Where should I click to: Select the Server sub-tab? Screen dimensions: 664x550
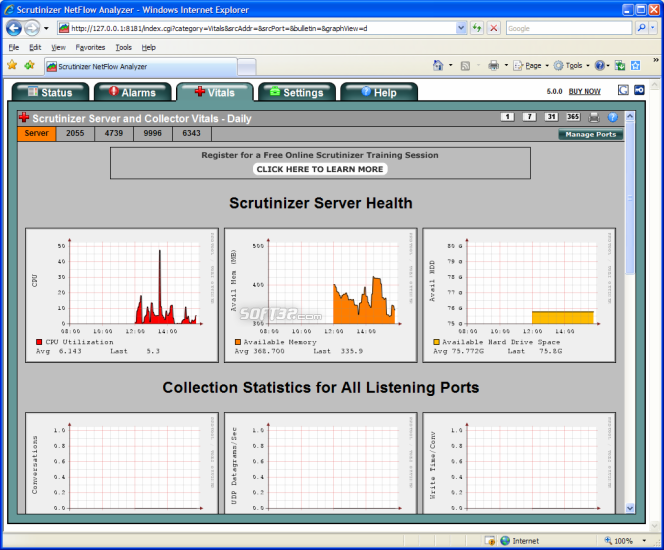point(36,133)
